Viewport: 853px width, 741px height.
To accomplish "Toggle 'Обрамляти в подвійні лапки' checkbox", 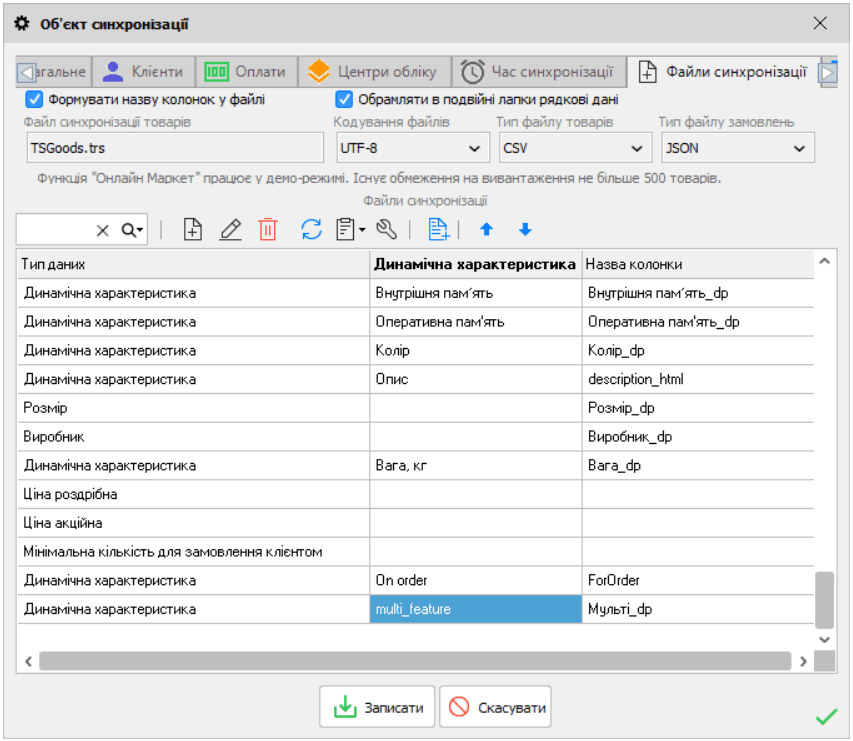I will pos(344,99).
